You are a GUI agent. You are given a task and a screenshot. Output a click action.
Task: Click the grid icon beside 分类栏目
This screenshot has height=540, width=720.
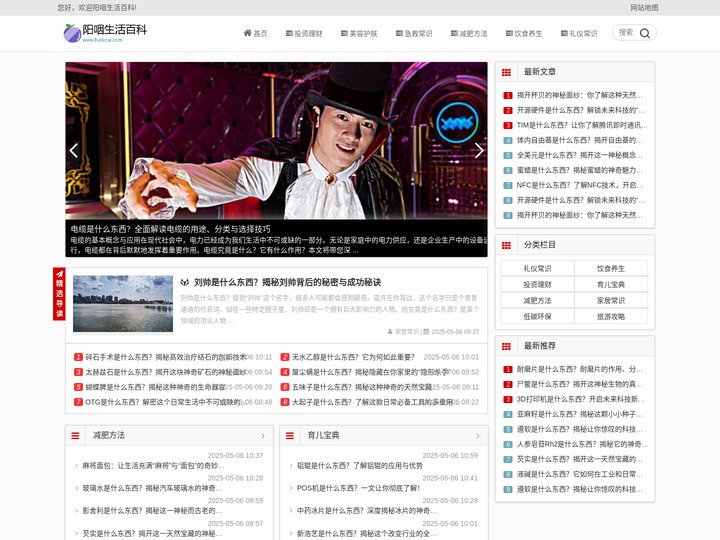[x=506, y=245]
